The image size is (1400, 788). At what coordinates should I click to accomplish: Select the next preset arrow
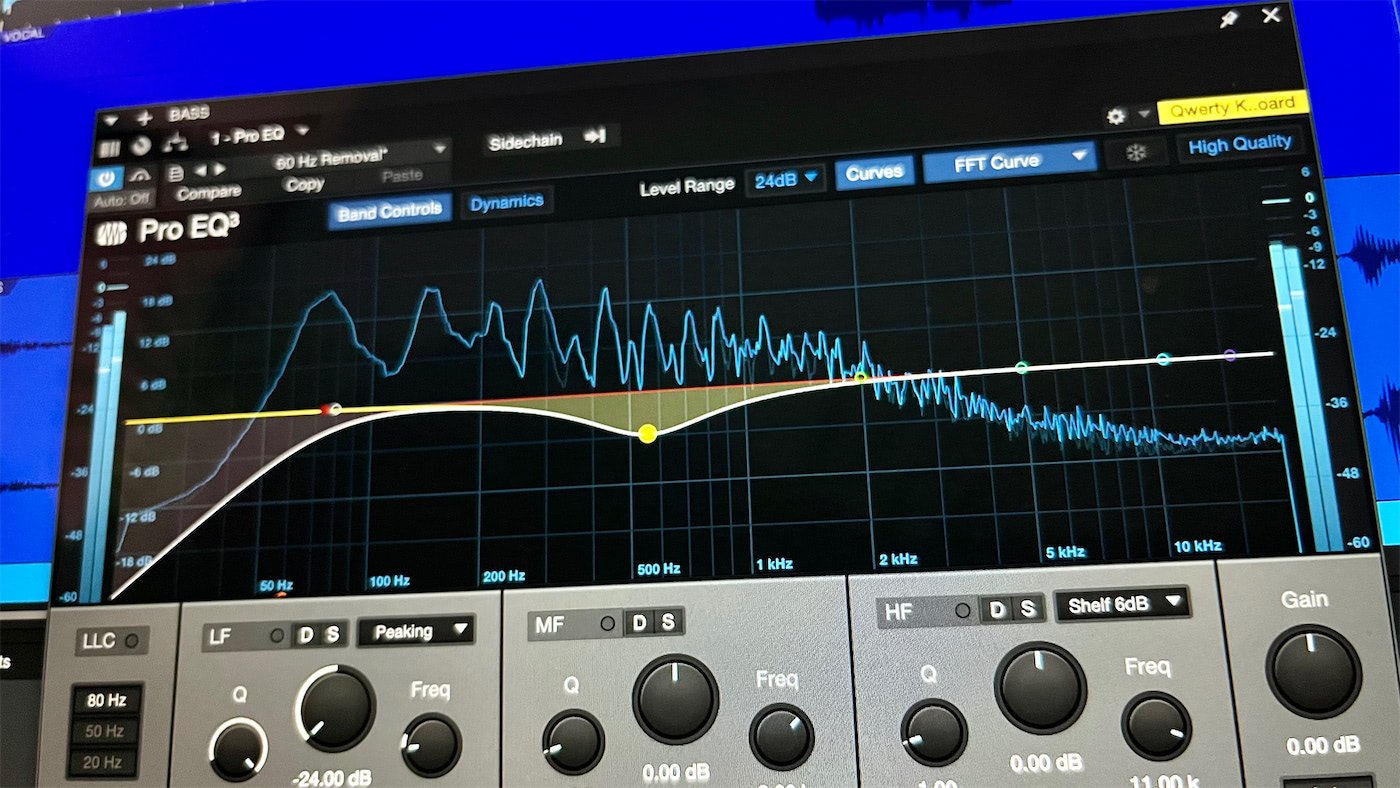(x=219, y=170)
